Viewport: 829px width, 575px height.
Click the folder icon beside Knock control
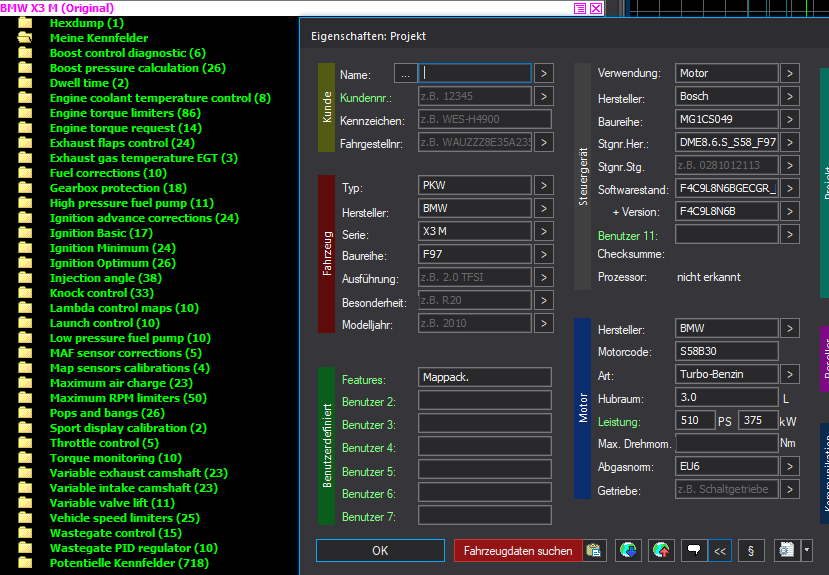click(x=25, y=293)
